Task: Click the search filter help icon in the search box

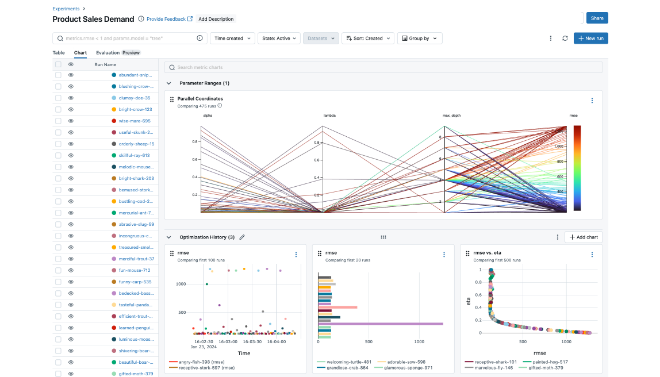Action: coord(200,38)
